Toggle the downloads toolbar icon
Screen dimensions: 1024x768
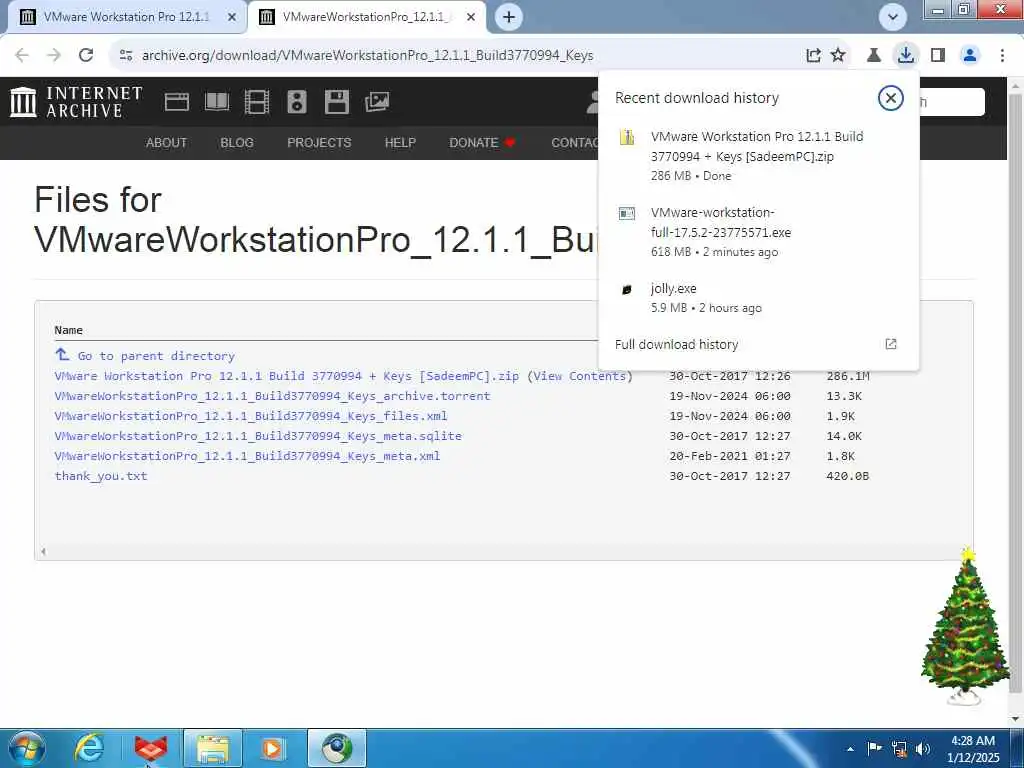point(906,56)
